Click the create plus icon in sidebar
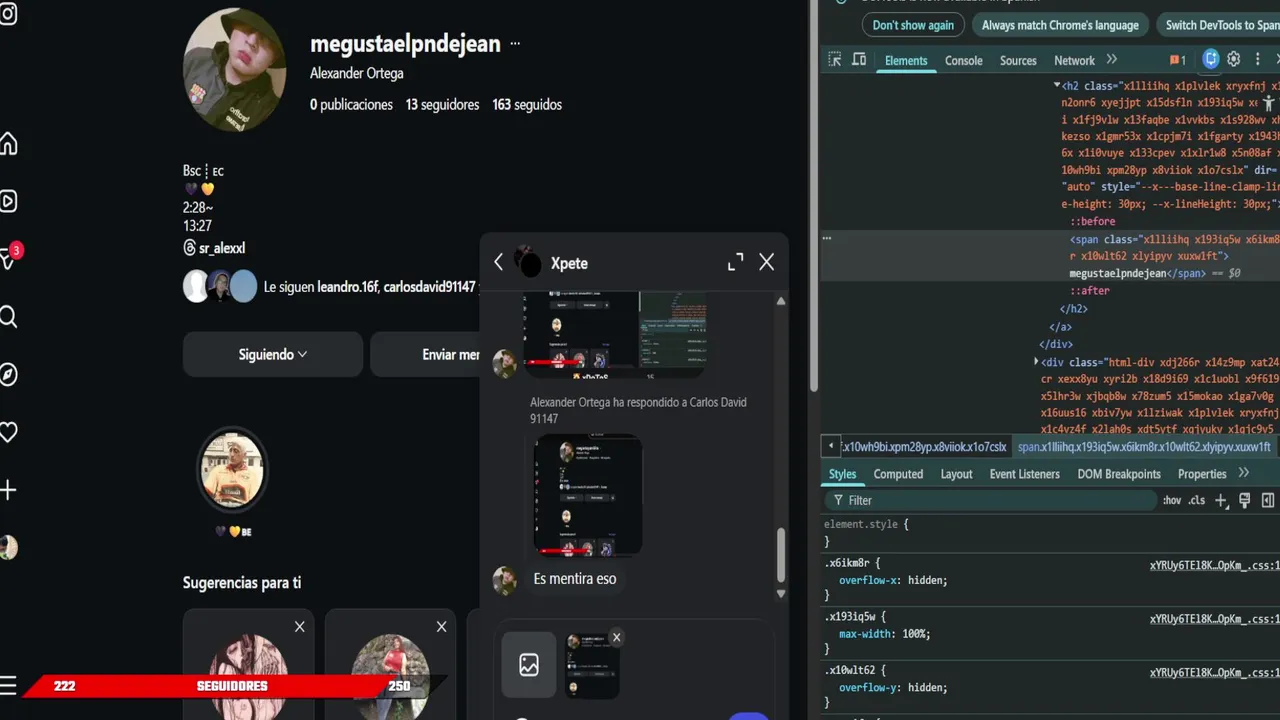 [x=8, y=490]
